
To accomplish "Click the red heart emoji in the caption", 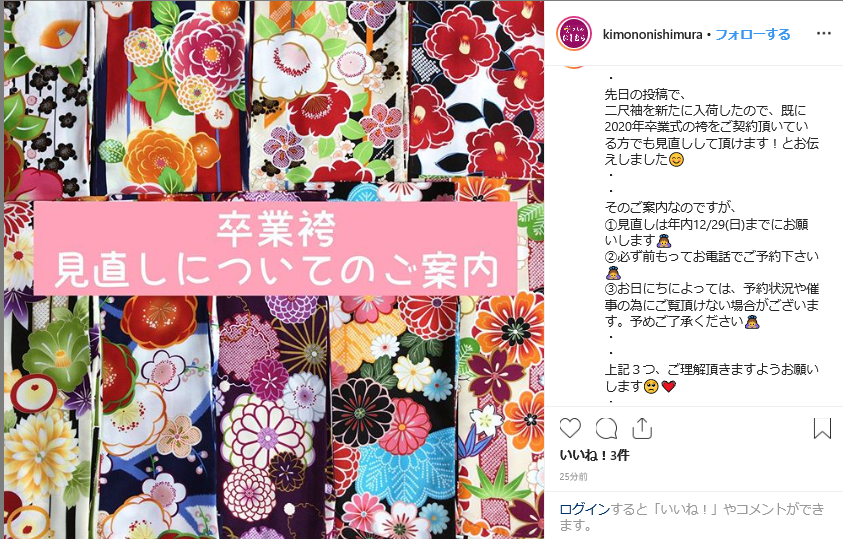I will [x=668, y=386].
